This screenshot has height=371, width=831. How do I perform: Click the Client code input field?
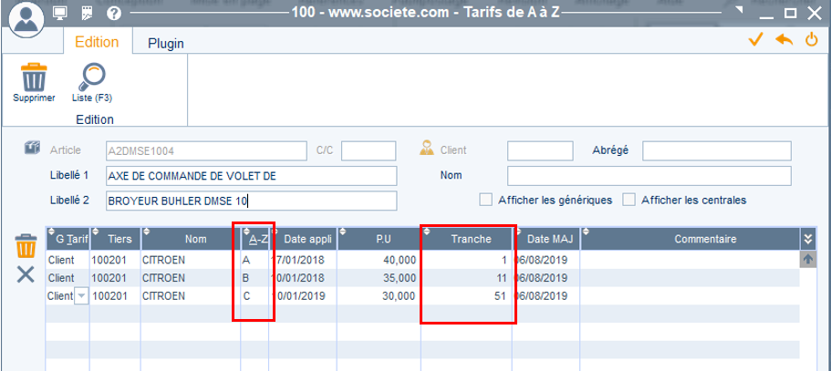pos(540,151)
